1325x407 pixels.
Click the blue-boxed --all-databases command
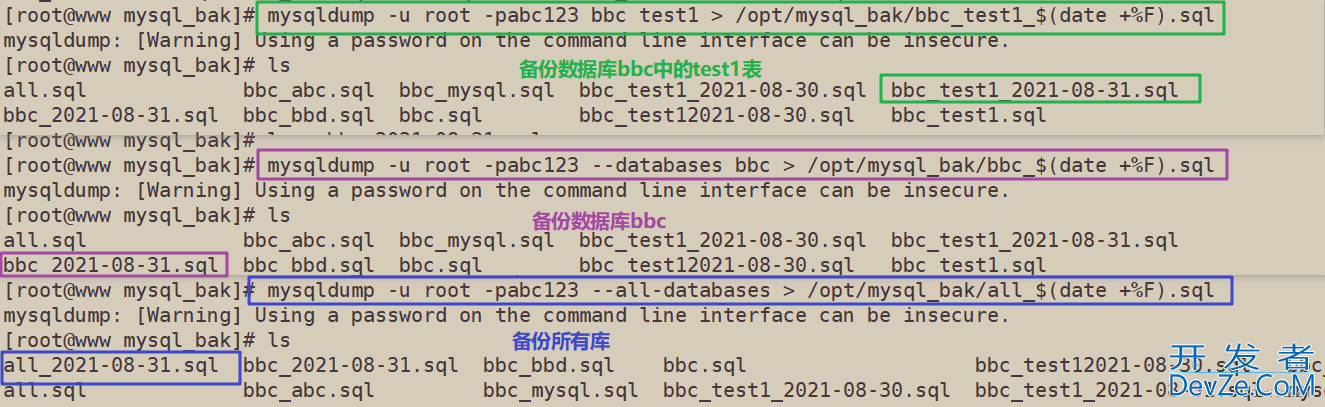(740, 290)
